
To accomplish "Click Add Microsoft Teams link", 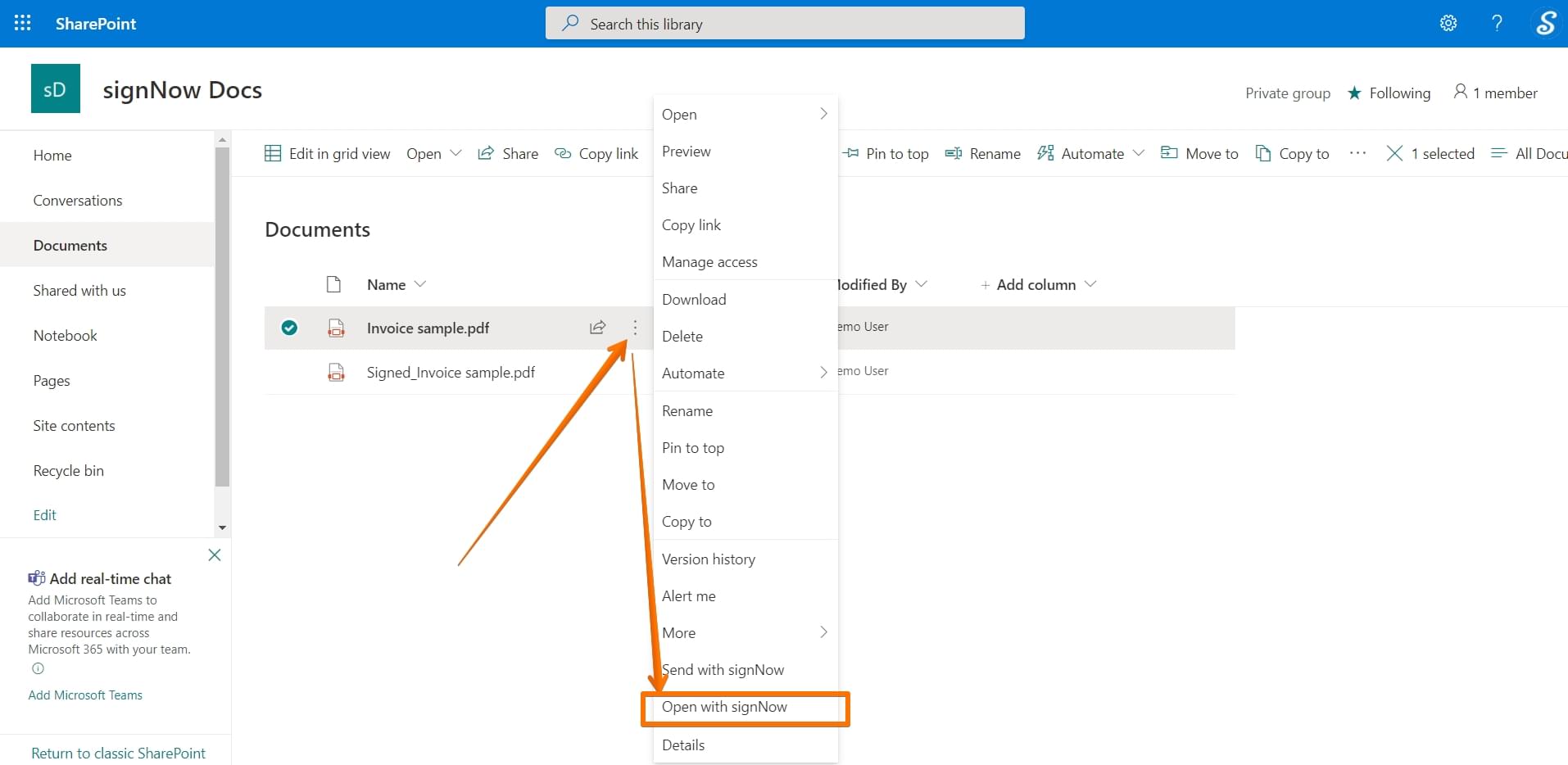I will tap(85, 695).
